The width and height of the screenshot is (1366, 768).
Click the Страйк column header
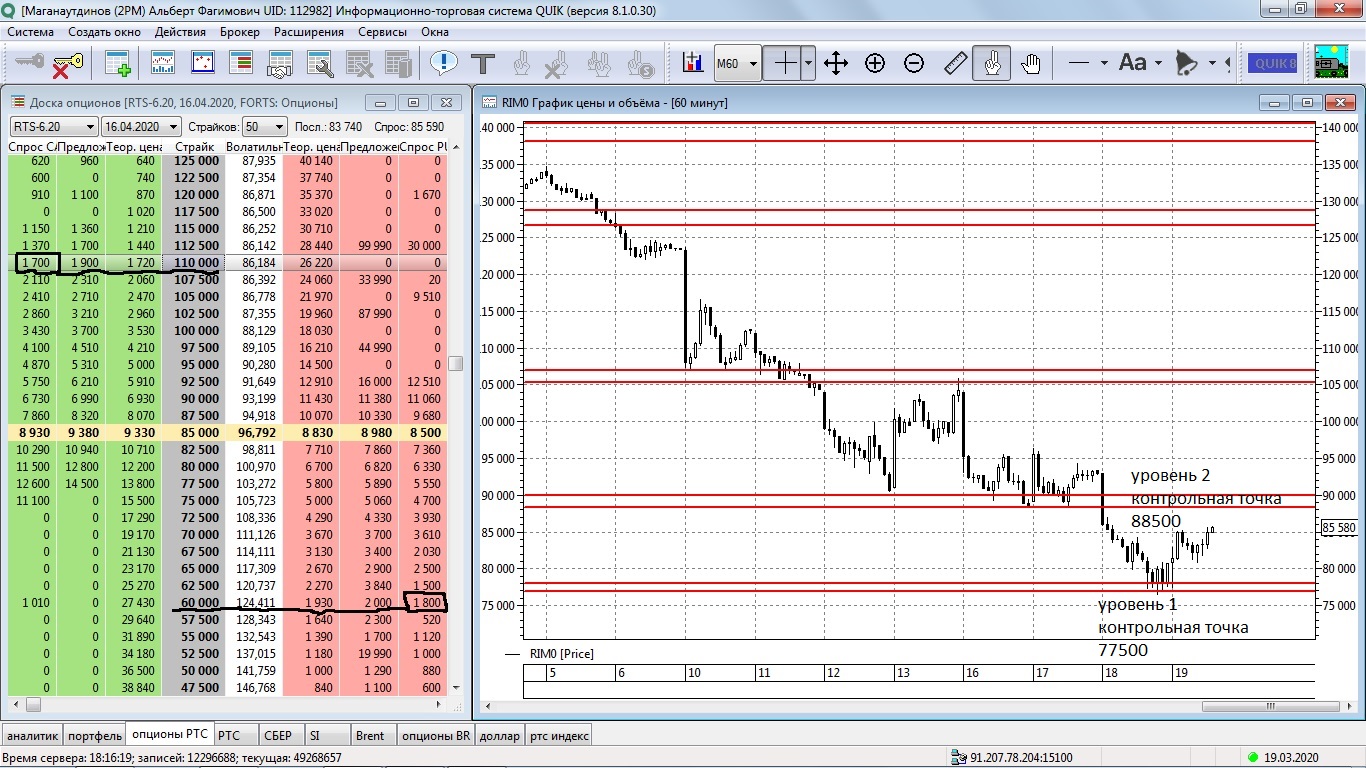pyautogui.click(x=194, y=147)
